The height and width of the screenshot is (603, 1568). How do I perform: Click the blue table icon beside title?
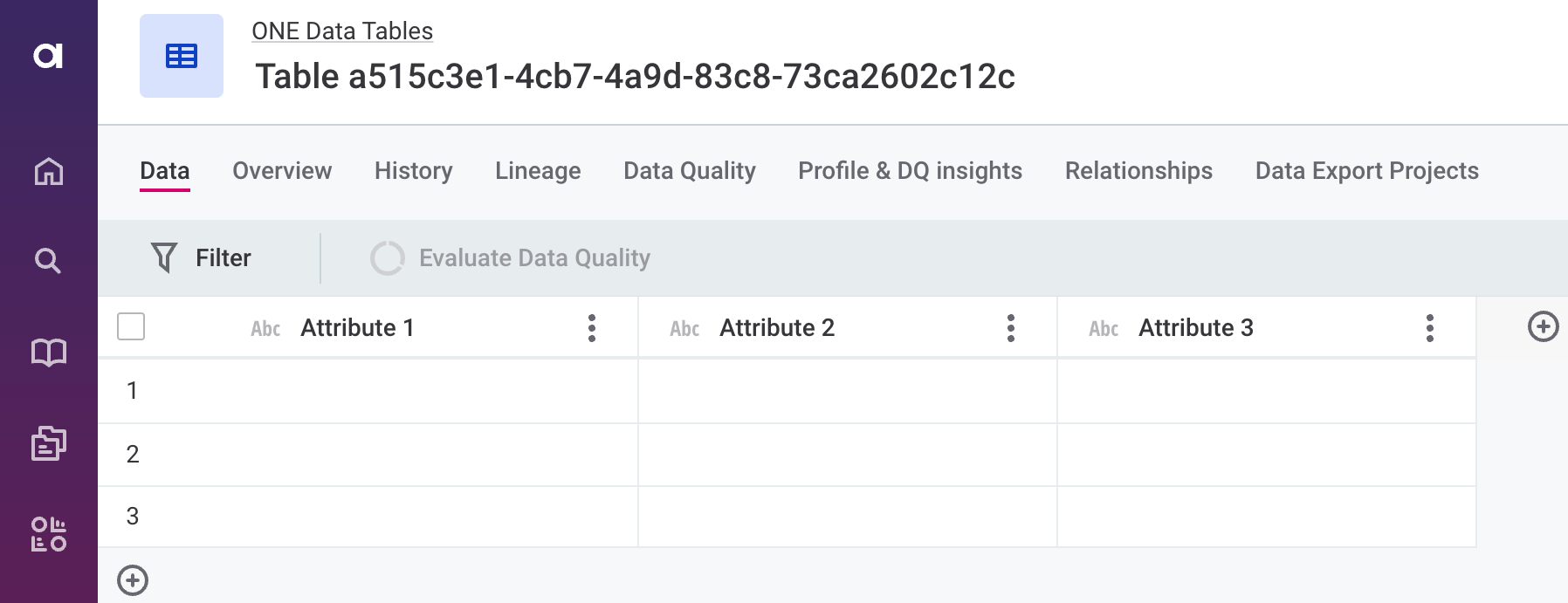[x=182, y=57]
